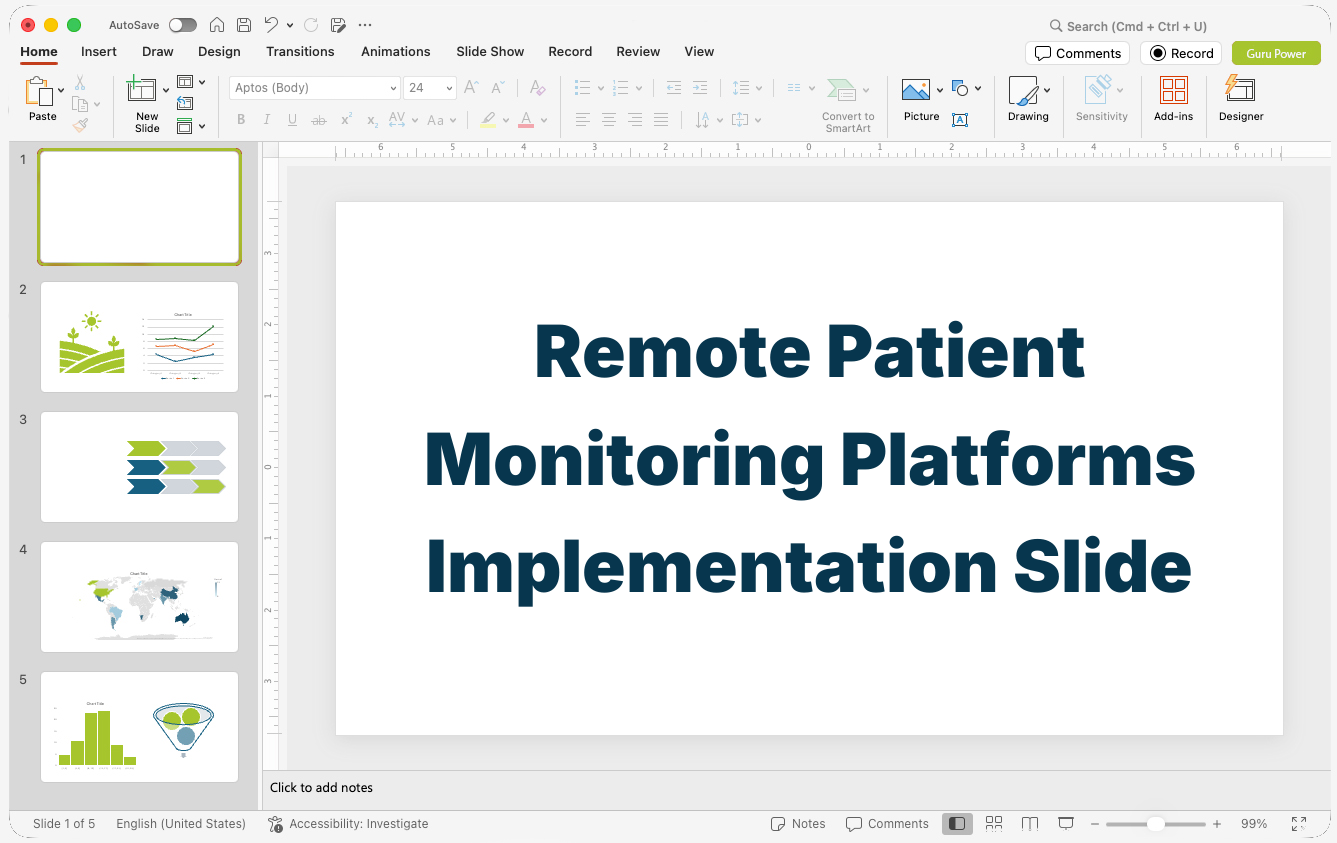This screenshot has height=843, width=1337.
Task: Click the font color swatch
Action: coord(526,120)
